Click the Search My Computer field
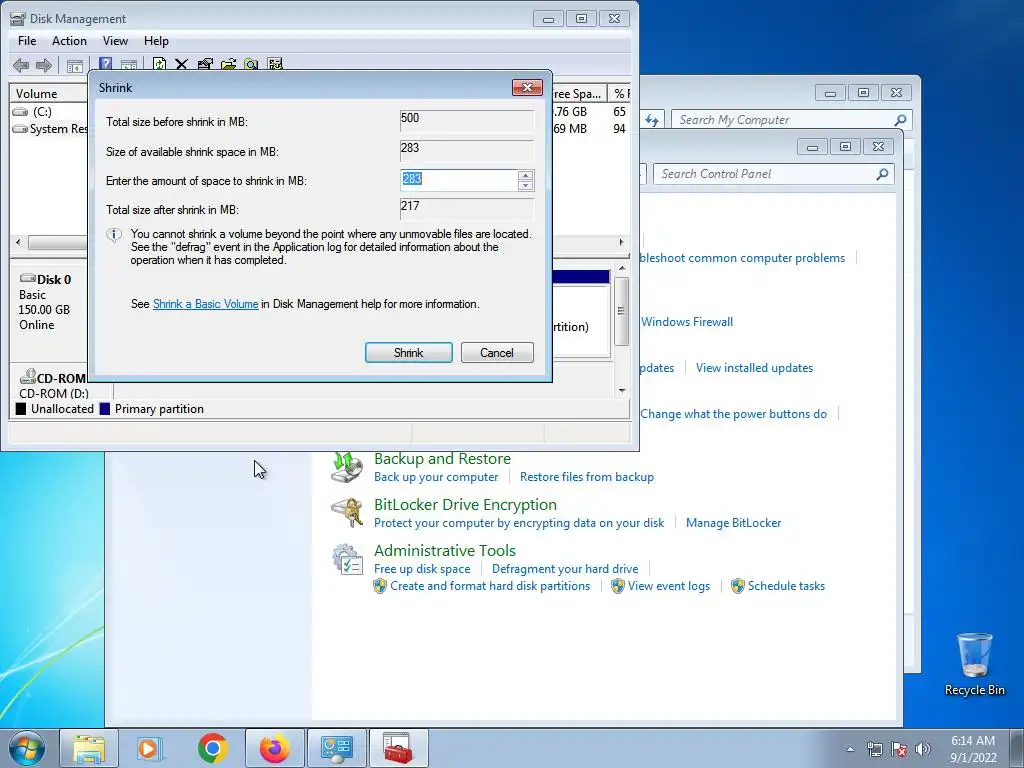 [x=784, y=120]
